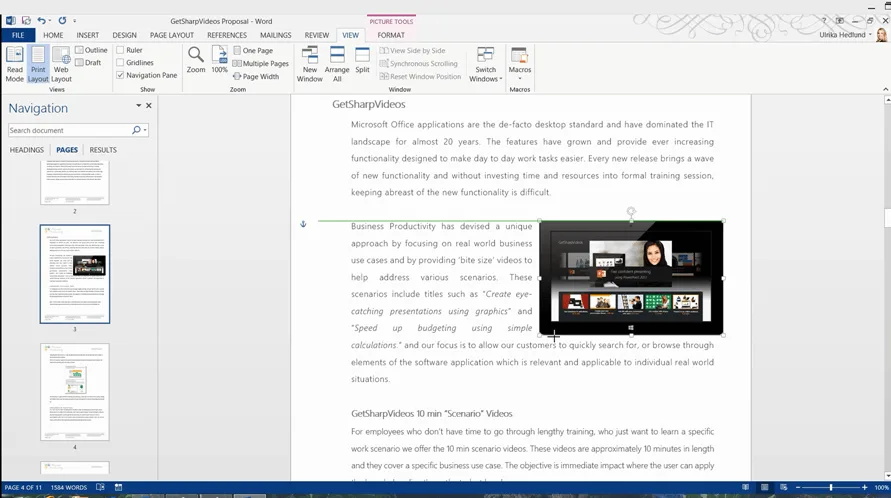This screenshot has height=498, width=891.
Task: Click 100% zoom level in status bar
Action: point(881,488)
